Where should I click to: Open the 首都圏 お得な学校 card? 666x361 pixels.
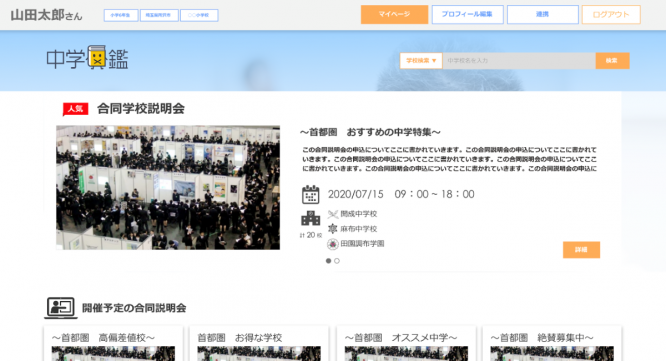pos(259,343)
